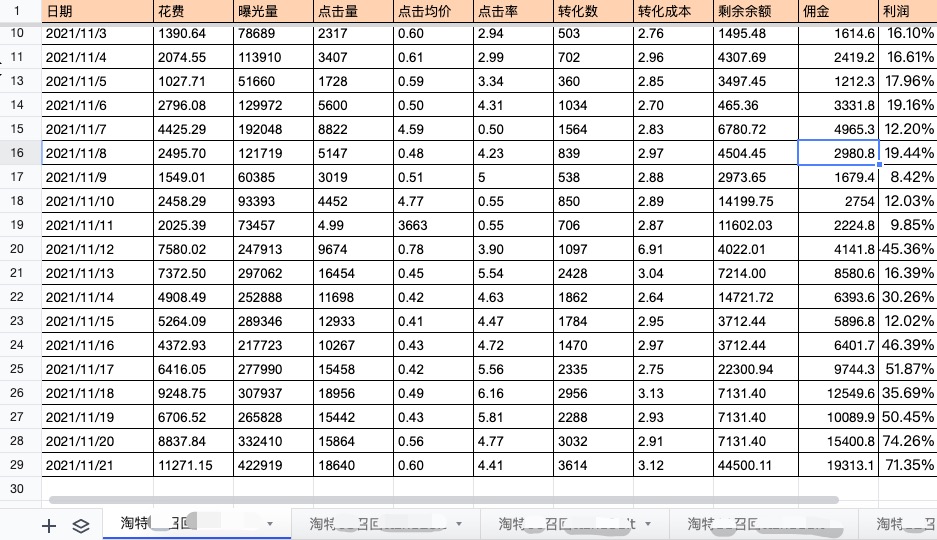
Task: Select the 佣金 column header cell
Action: [838, 11]
